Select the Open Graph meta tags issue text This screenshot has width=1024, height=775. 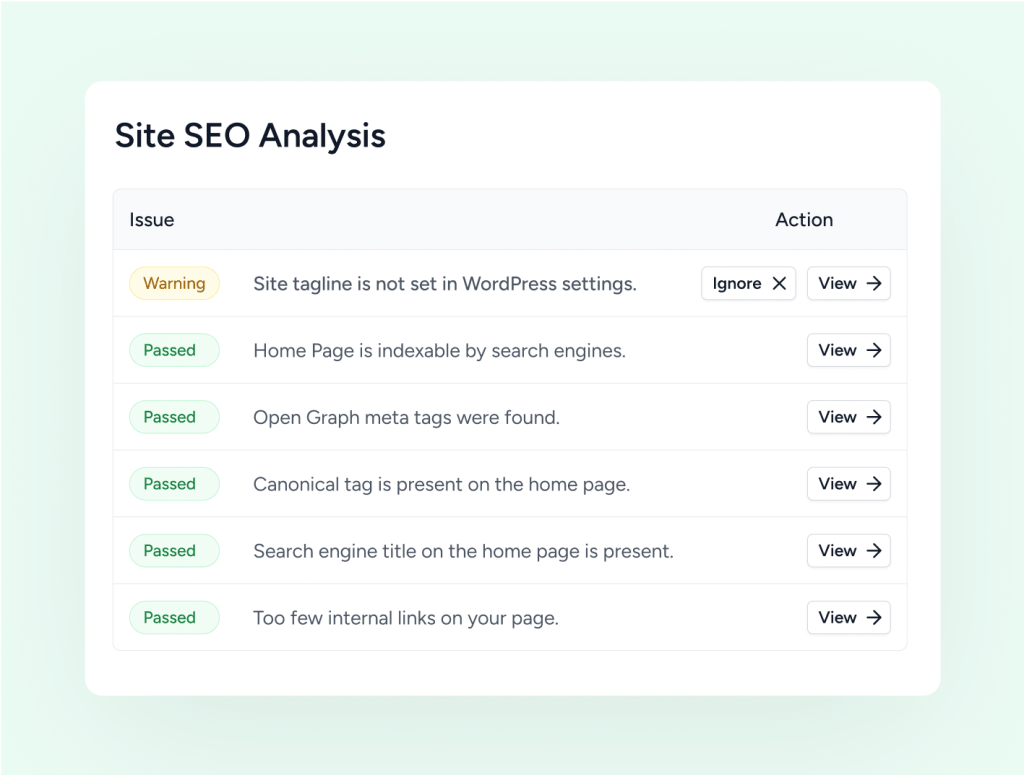point(406,417)
